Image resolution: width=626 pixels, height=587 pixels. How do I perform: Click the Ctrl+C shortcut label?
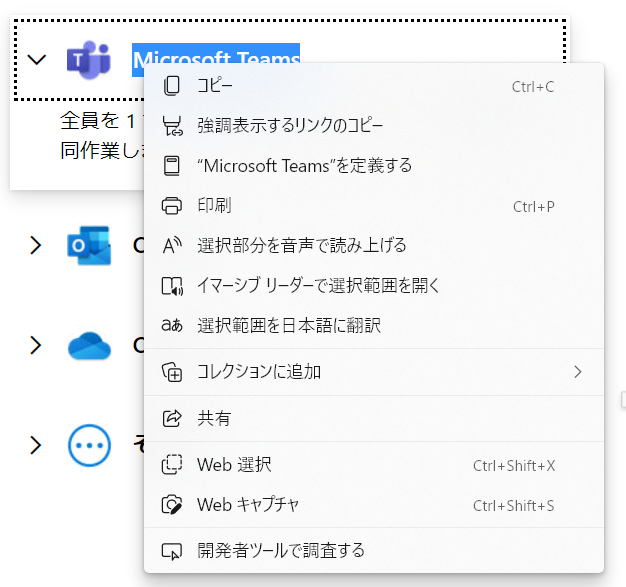coord(533,87)
